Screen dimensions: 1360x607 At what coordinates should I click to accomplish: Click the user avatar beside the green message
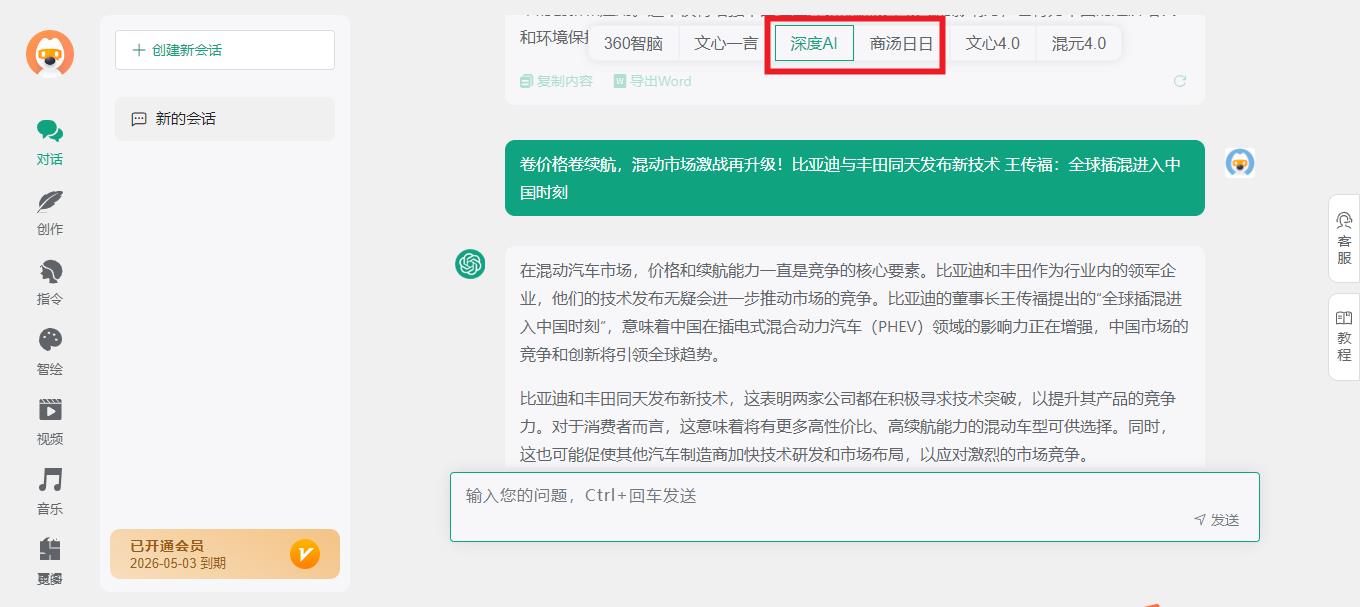(x=1240, y=162)
